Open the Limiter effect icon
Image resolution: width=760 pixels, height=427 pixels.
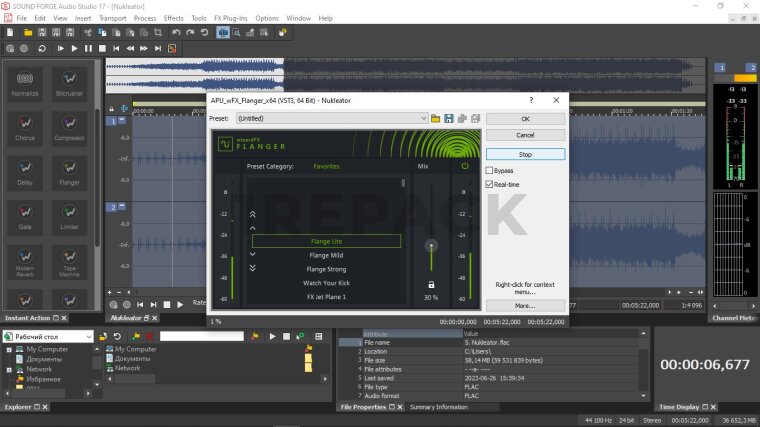tap(69, 213)
